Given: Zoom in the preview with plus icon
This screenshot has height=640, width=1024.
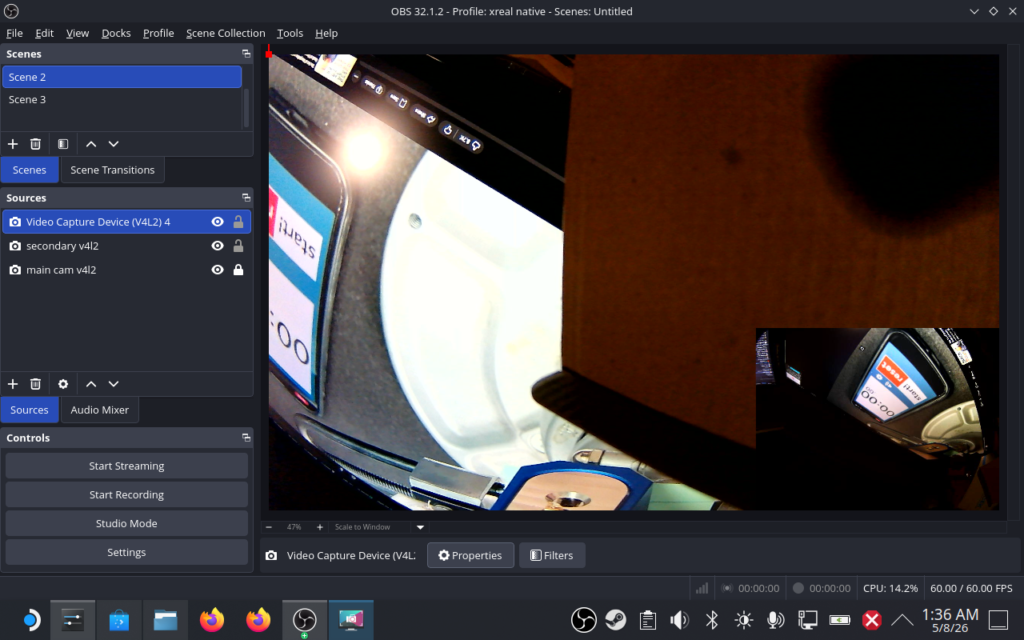Looking at the screenshot, I should point(319,527).
